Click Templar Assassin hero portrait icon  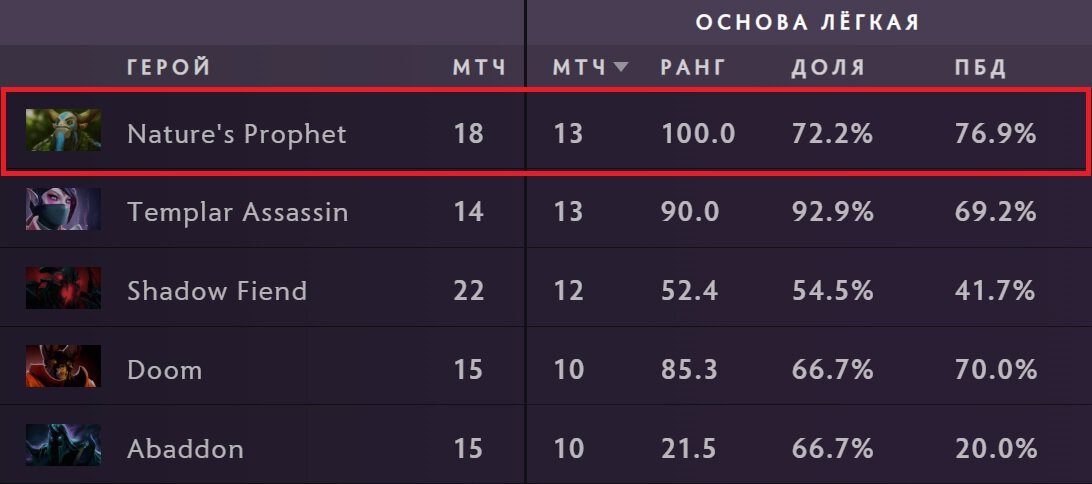point(63,209)
